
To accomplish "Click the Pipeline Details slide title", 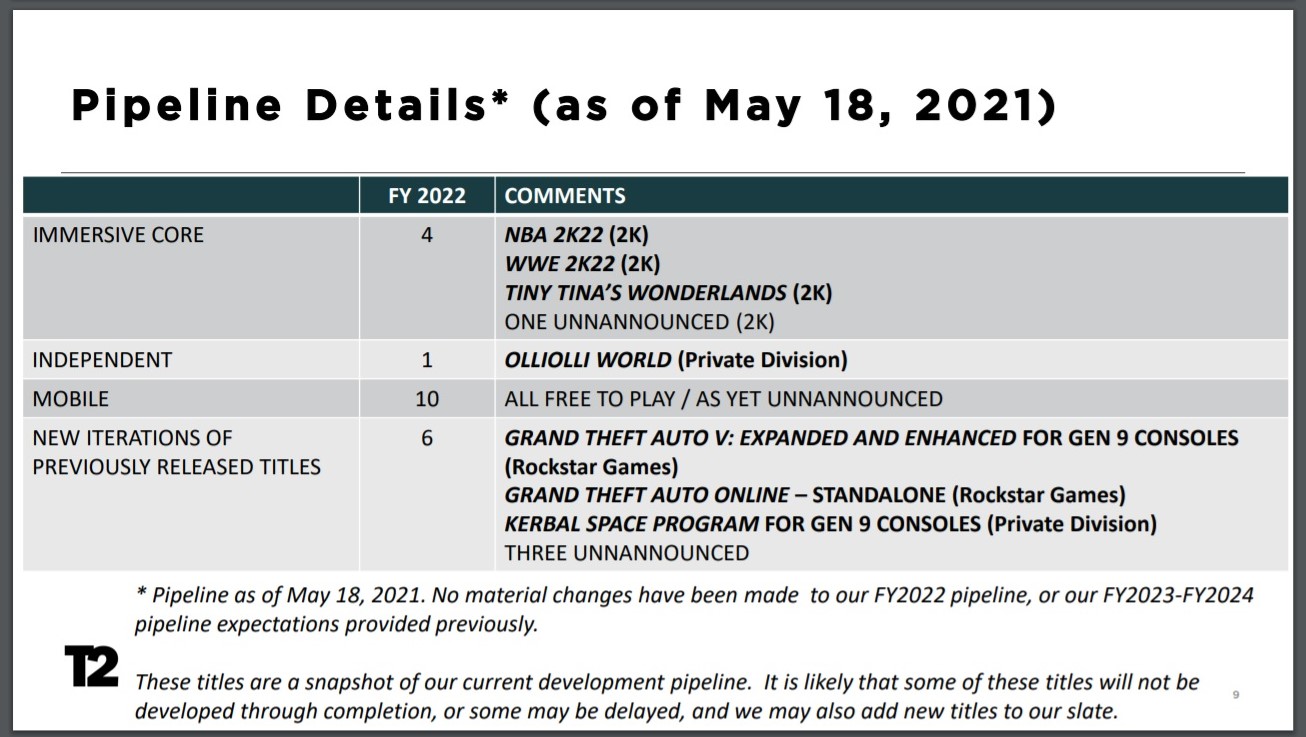I will (563, 106).
